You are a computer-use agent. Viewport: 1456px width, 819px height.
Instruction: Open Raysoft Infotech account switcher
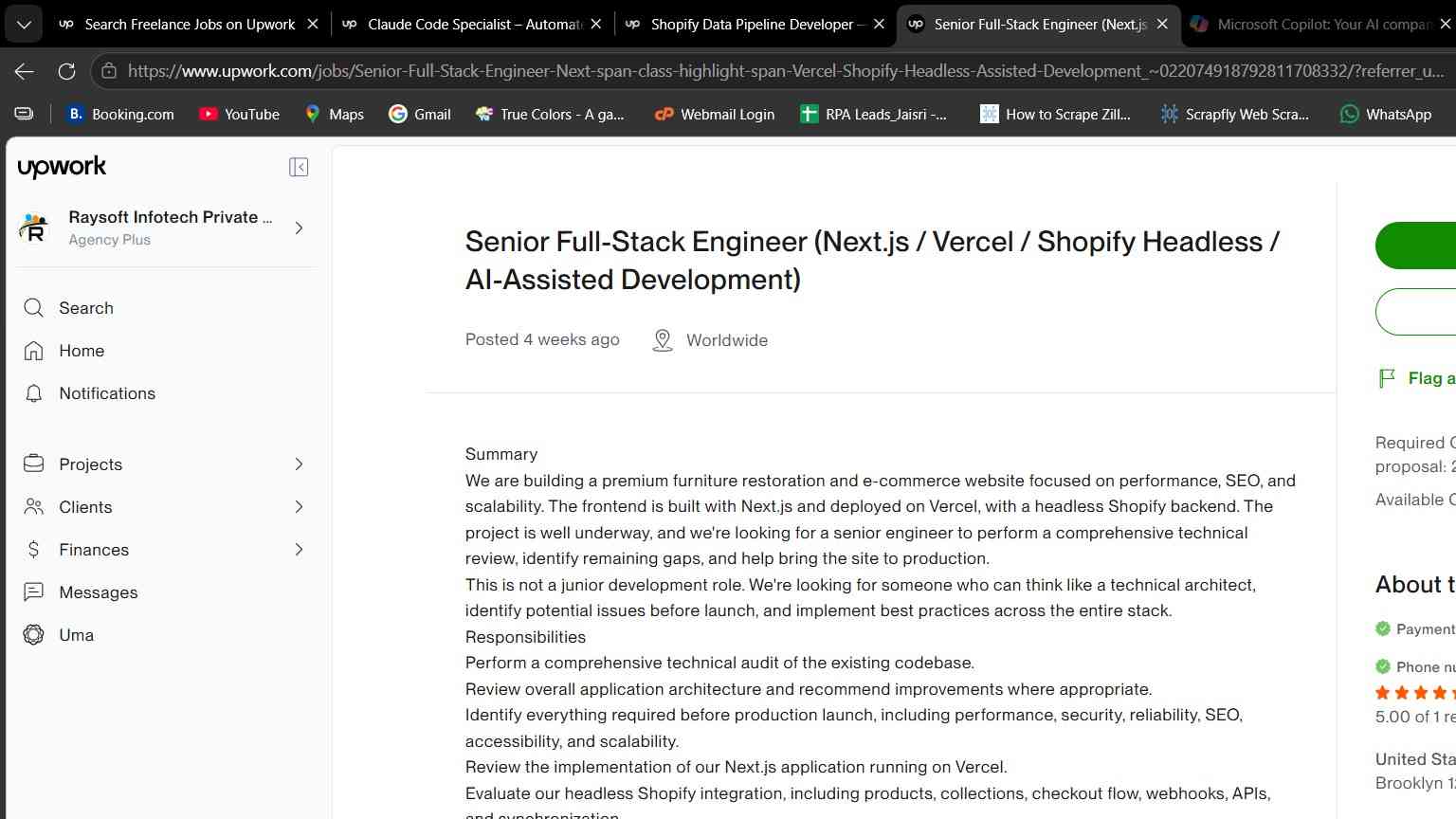click(x=162, y=227)
